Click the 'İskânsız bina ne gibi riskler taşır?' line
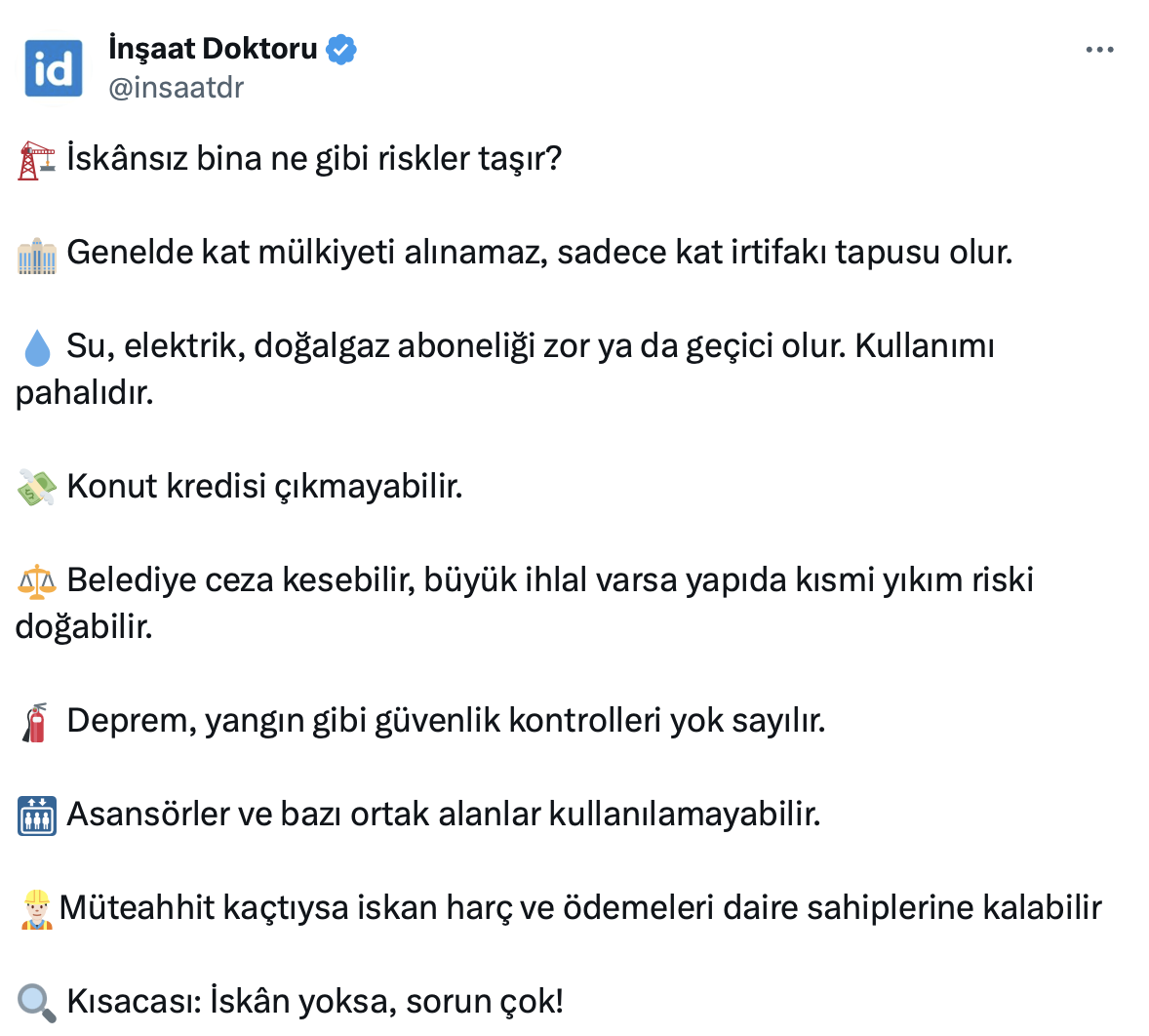 point(314,159)
